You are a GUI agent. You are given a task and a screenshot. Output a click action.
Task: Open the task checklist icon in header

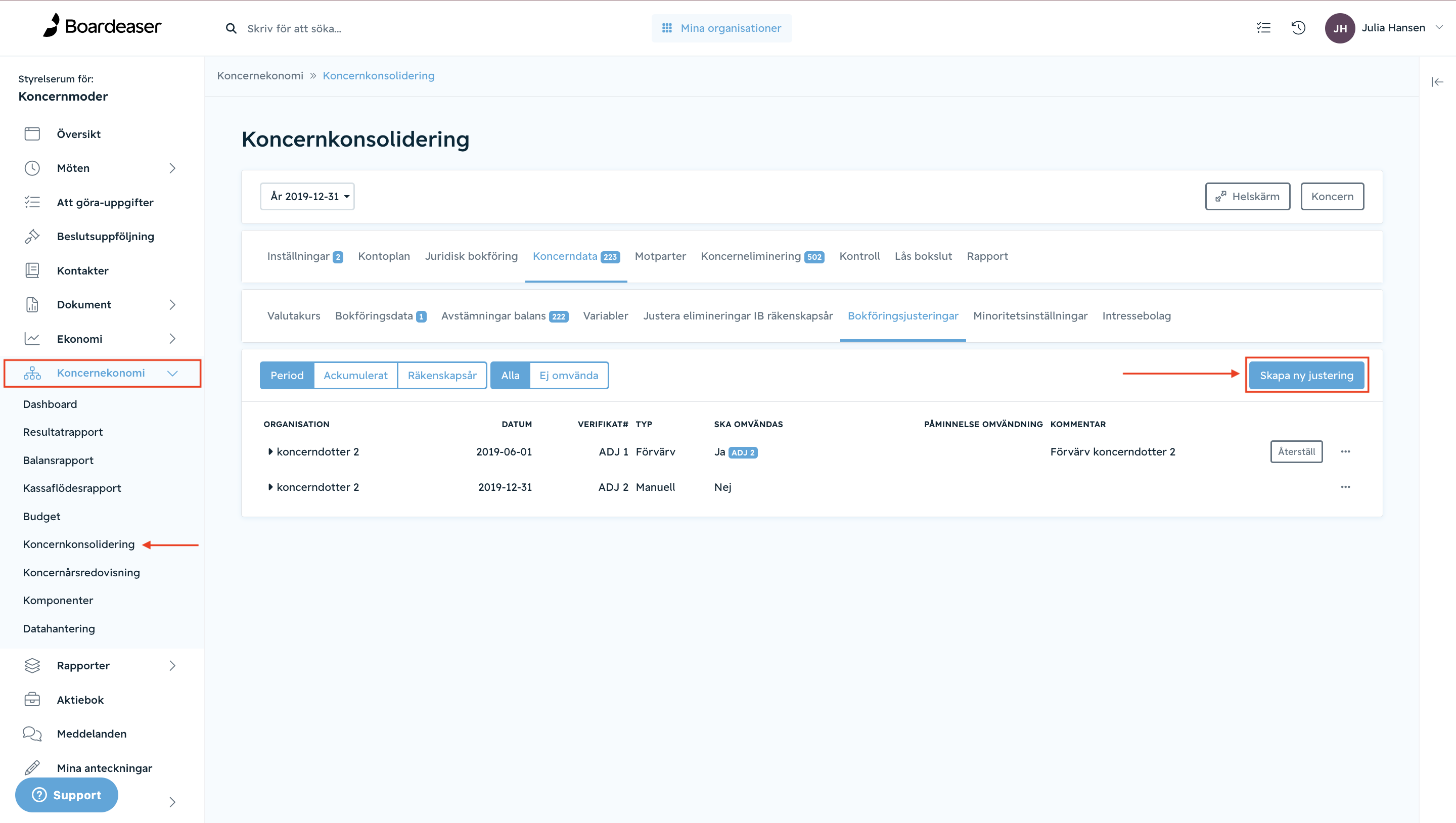coord(1263,28)
